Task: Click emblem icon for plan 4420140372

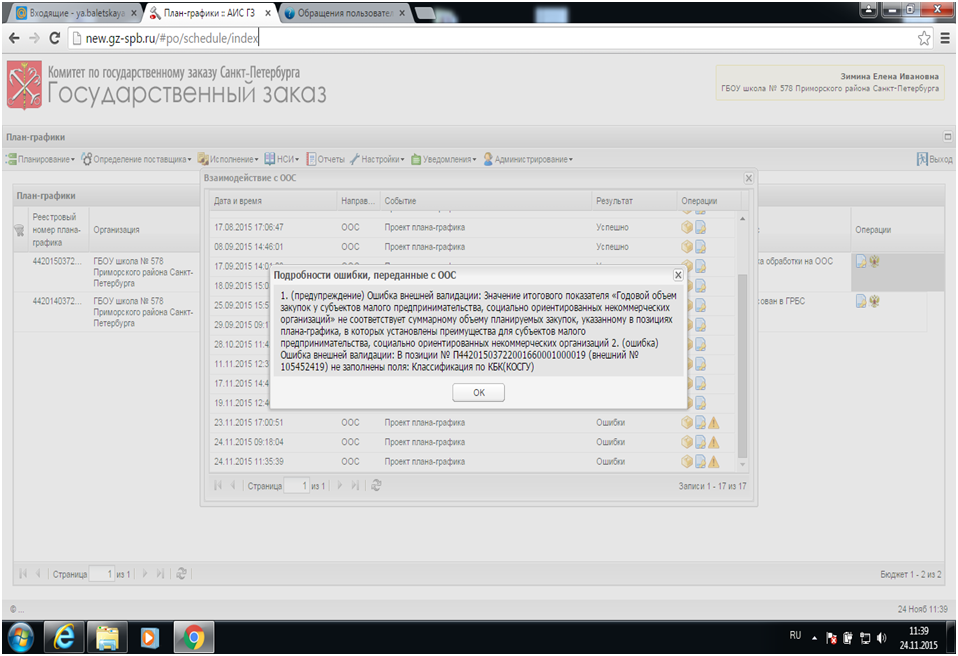Action: pos(874,301)
